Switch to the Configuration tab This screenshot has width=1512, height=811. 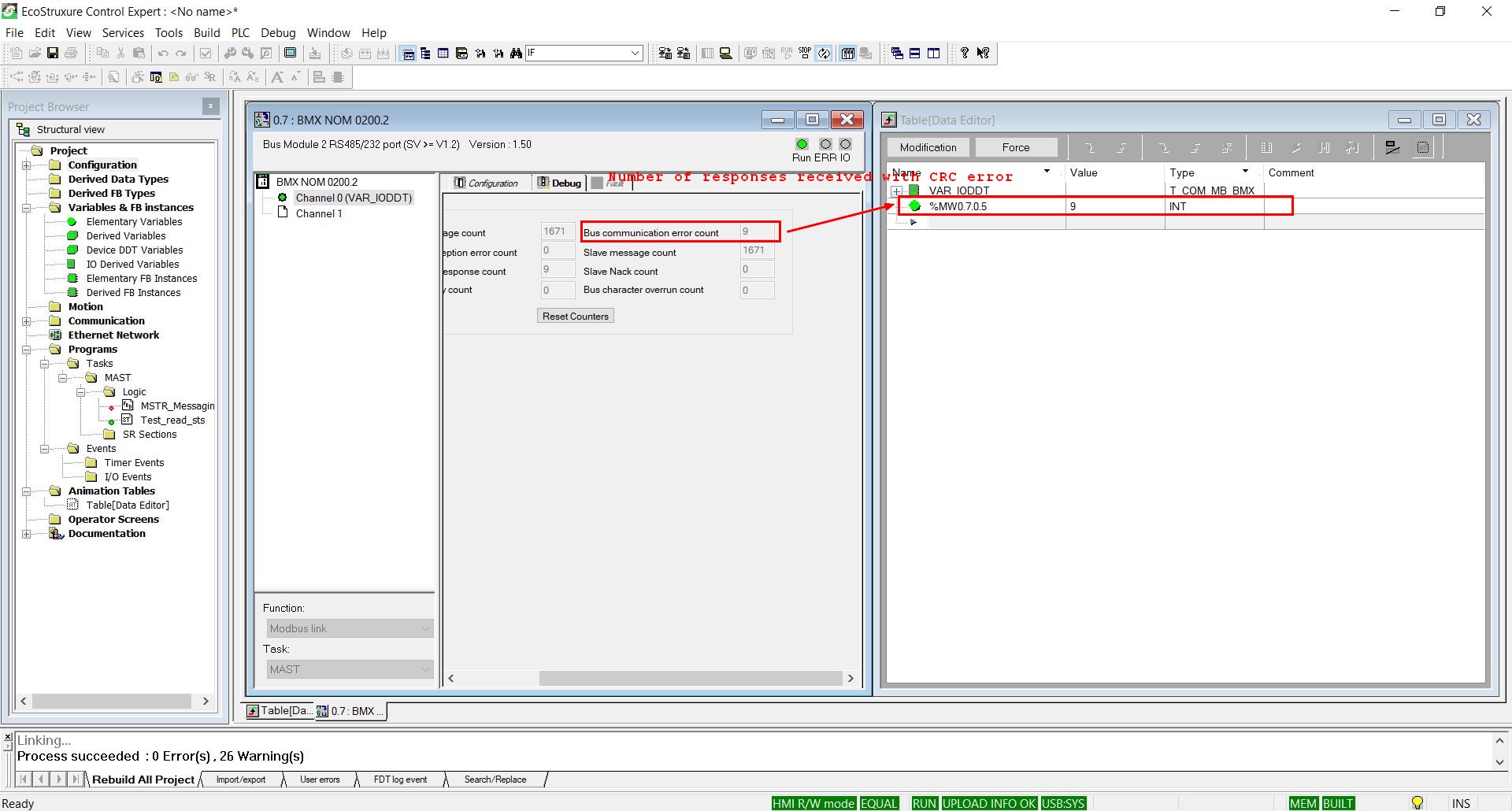click(487, 183)
